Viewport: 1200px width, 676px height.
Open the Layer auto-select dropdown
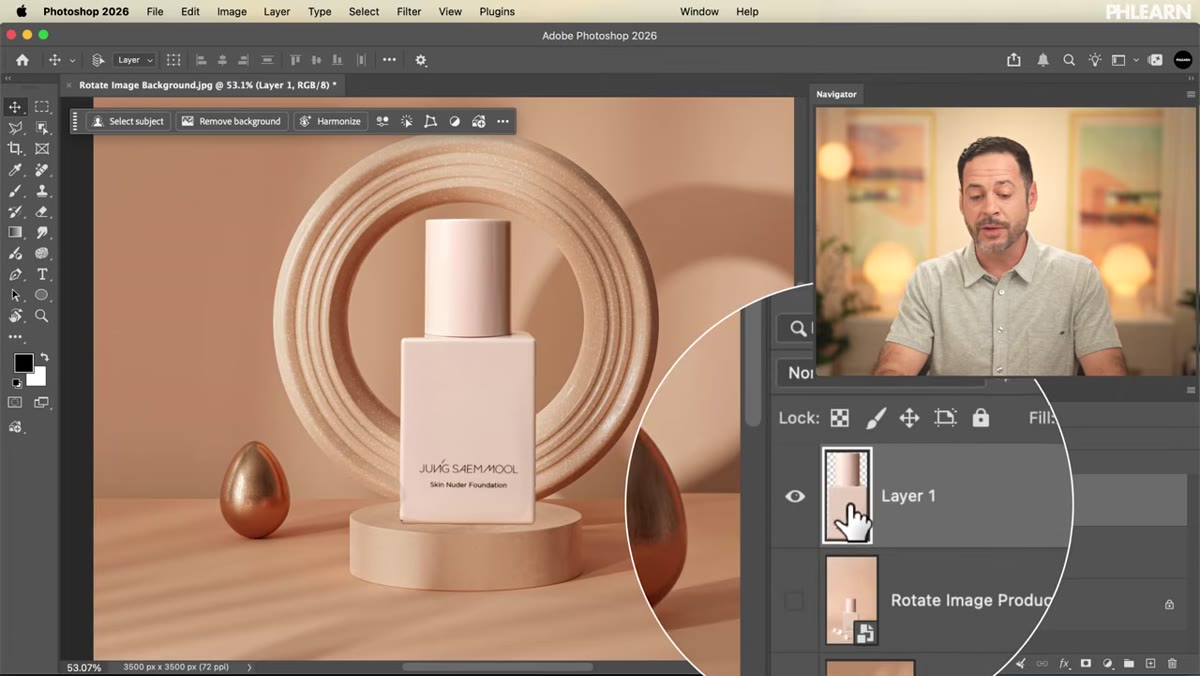click(135, 60)
